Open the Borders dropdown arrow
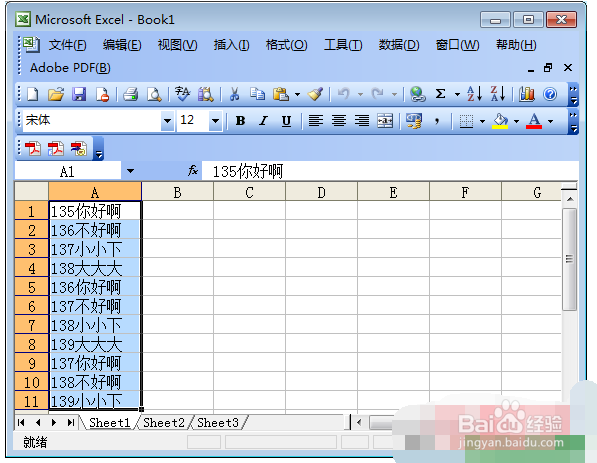Image resolution: width=597 pixels, height=463 pixels. tap(482, 121)
